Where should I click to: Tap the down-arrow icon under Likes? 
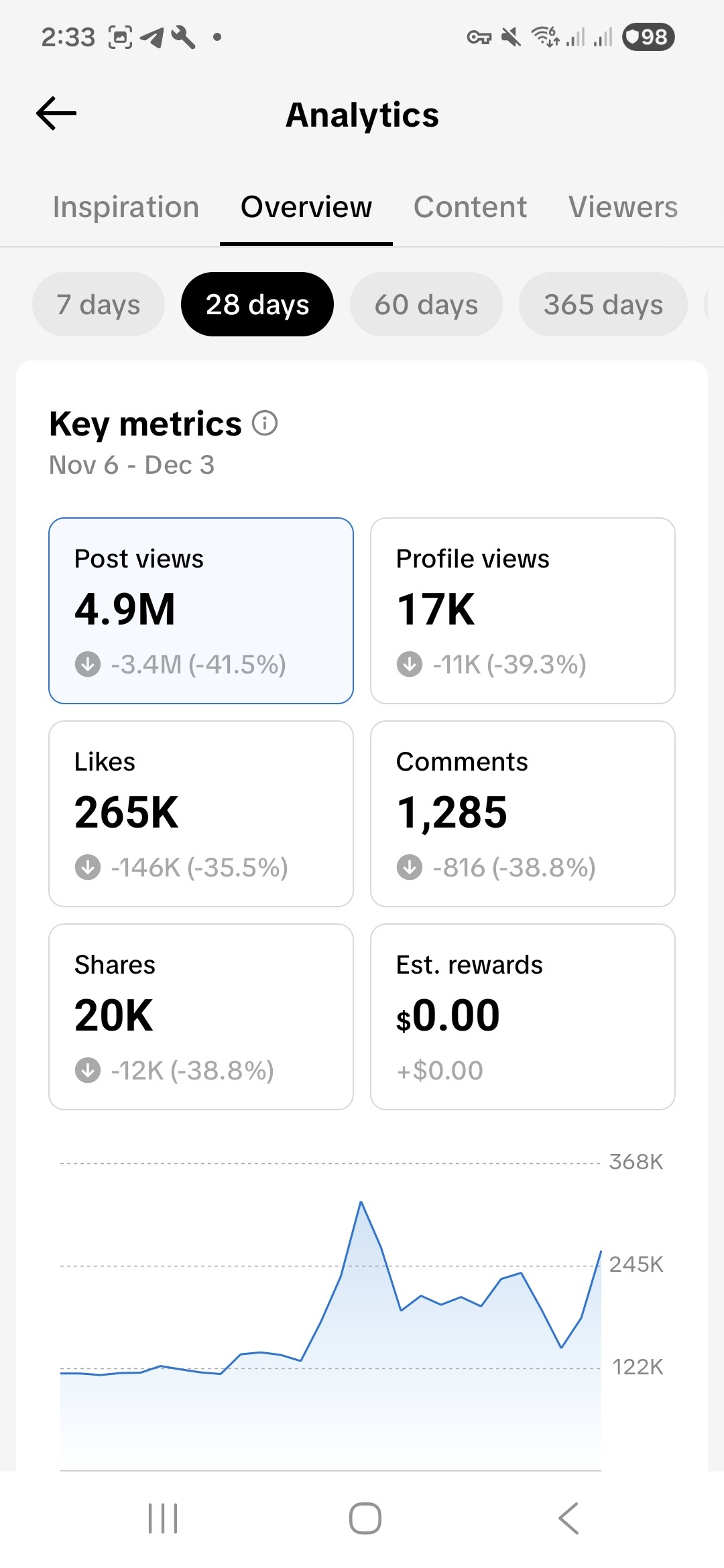pos(88,867)
